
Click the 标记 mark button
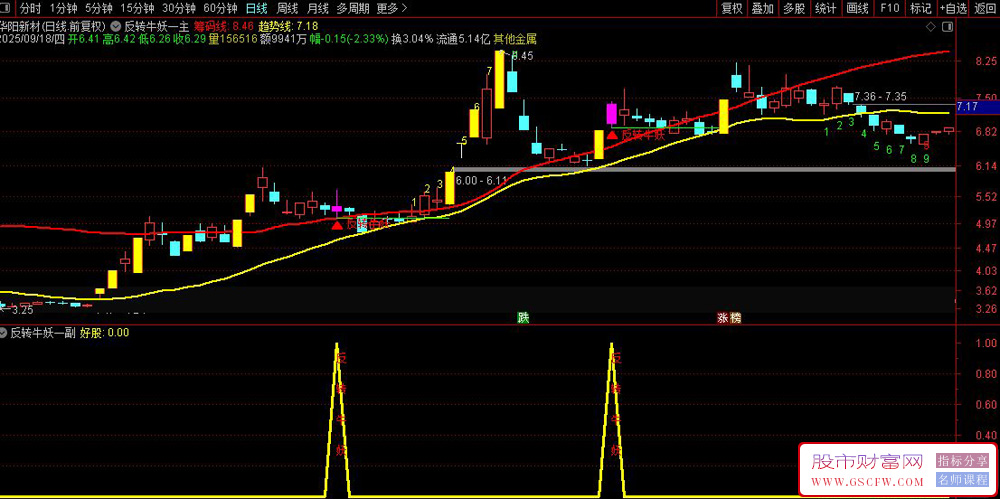coord(921,8)
